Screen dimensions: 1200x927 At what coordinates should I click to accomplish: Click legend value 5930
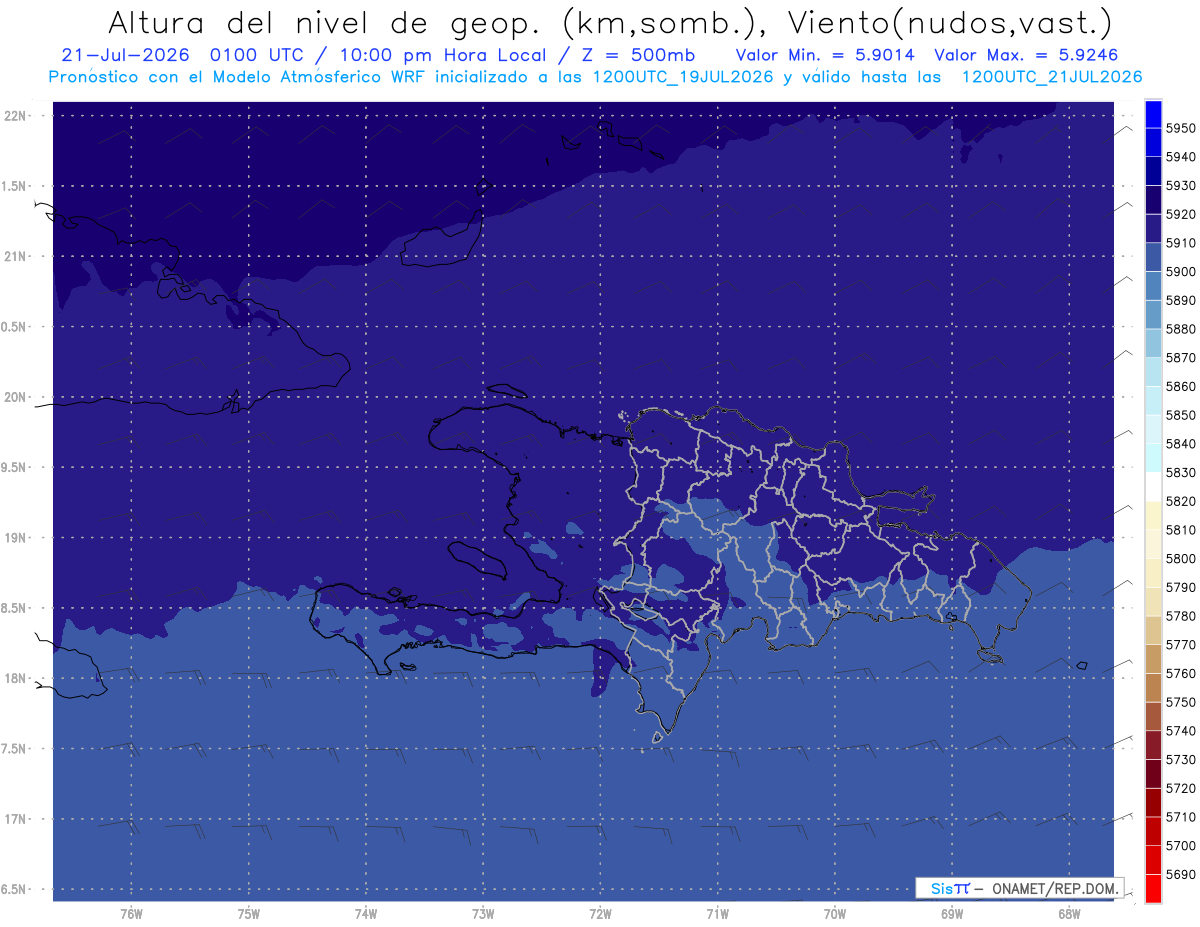[x=1180, y=186]
